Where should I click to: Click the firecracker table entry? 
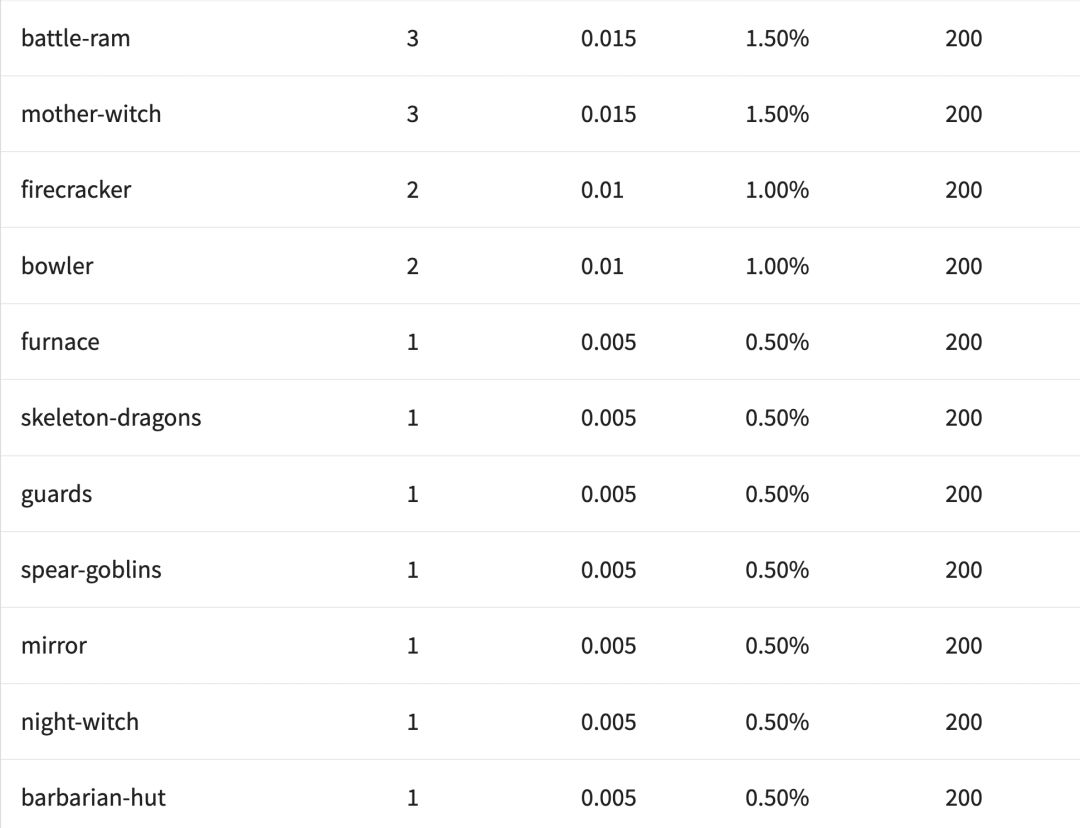(x=76, y=190)
